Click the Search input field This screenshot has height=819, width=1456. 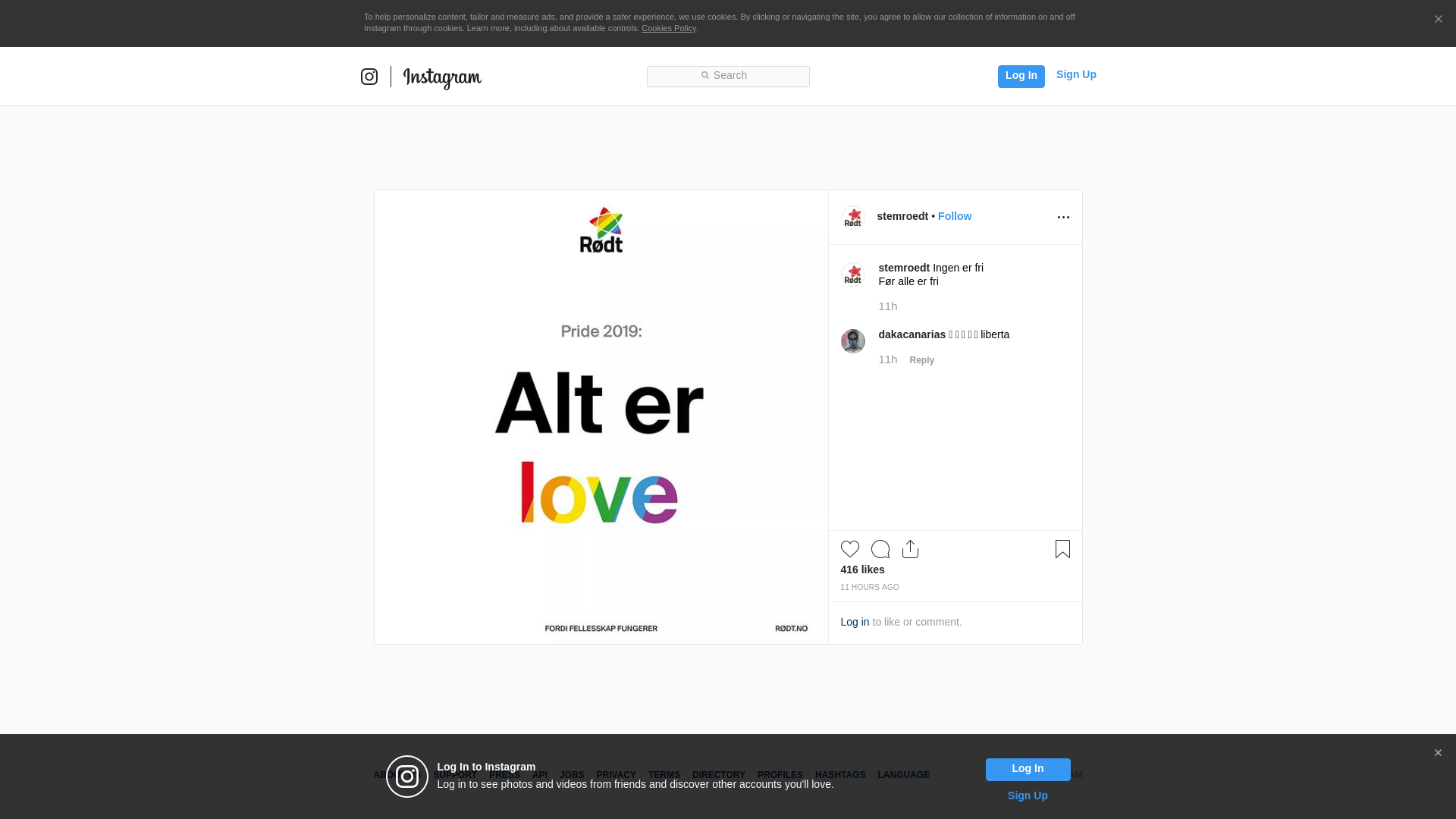[728, 76]
